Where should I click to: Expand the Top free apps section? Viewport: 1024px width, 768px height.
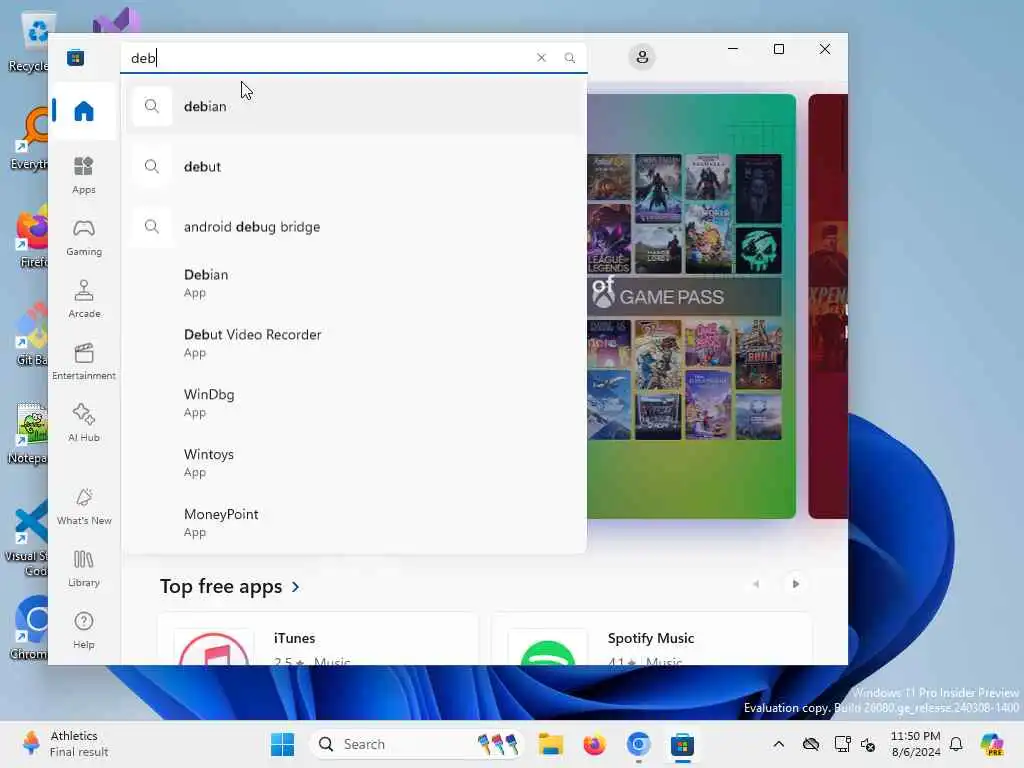coord(230,586)
